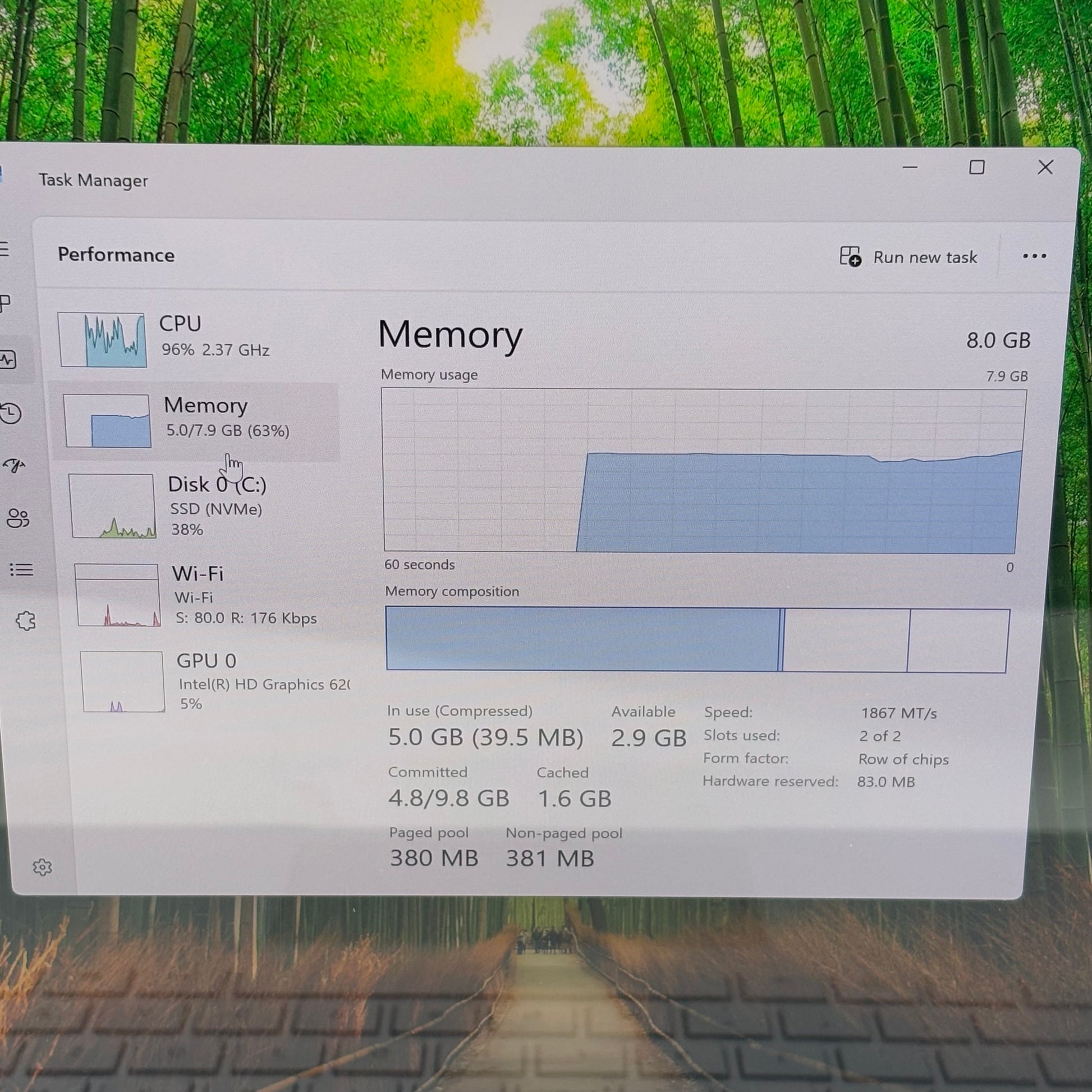This screenshot has width=1092, height=1092.
Task: Click the in-use segment of Memory composition bar
Action: 582,639
